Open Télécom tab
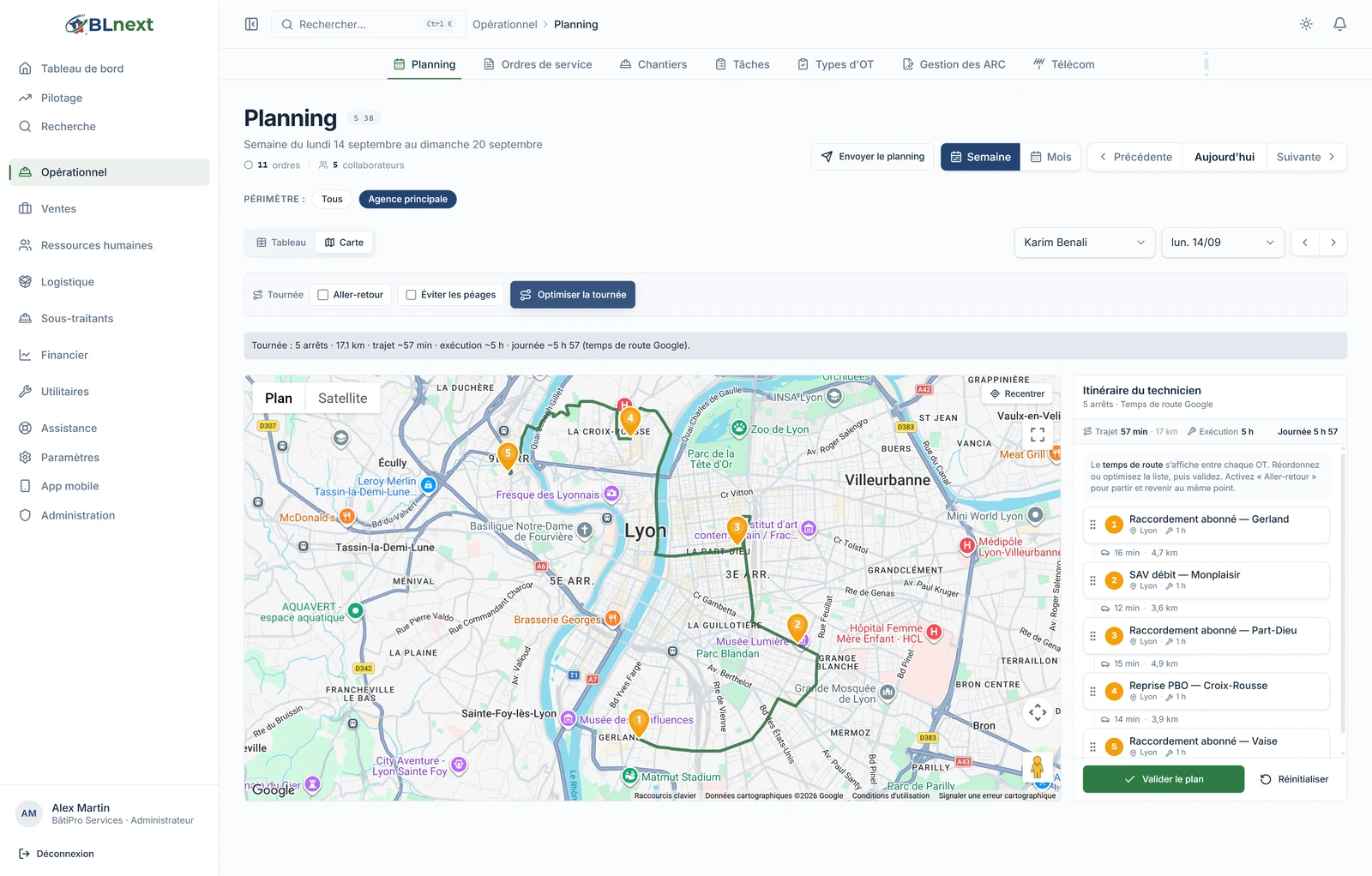Viewport: 1372px width, 876px height. tap(1064, 64)
